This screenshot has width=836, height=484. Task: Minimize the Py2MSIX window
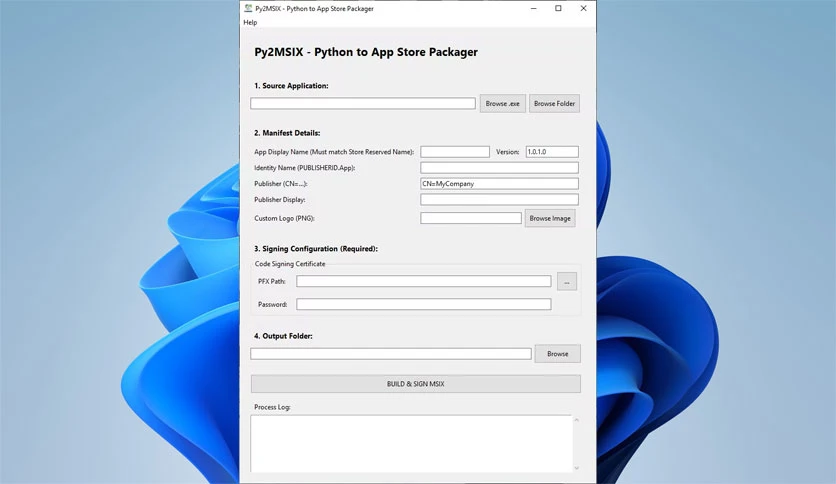click(x=534, y=9)
